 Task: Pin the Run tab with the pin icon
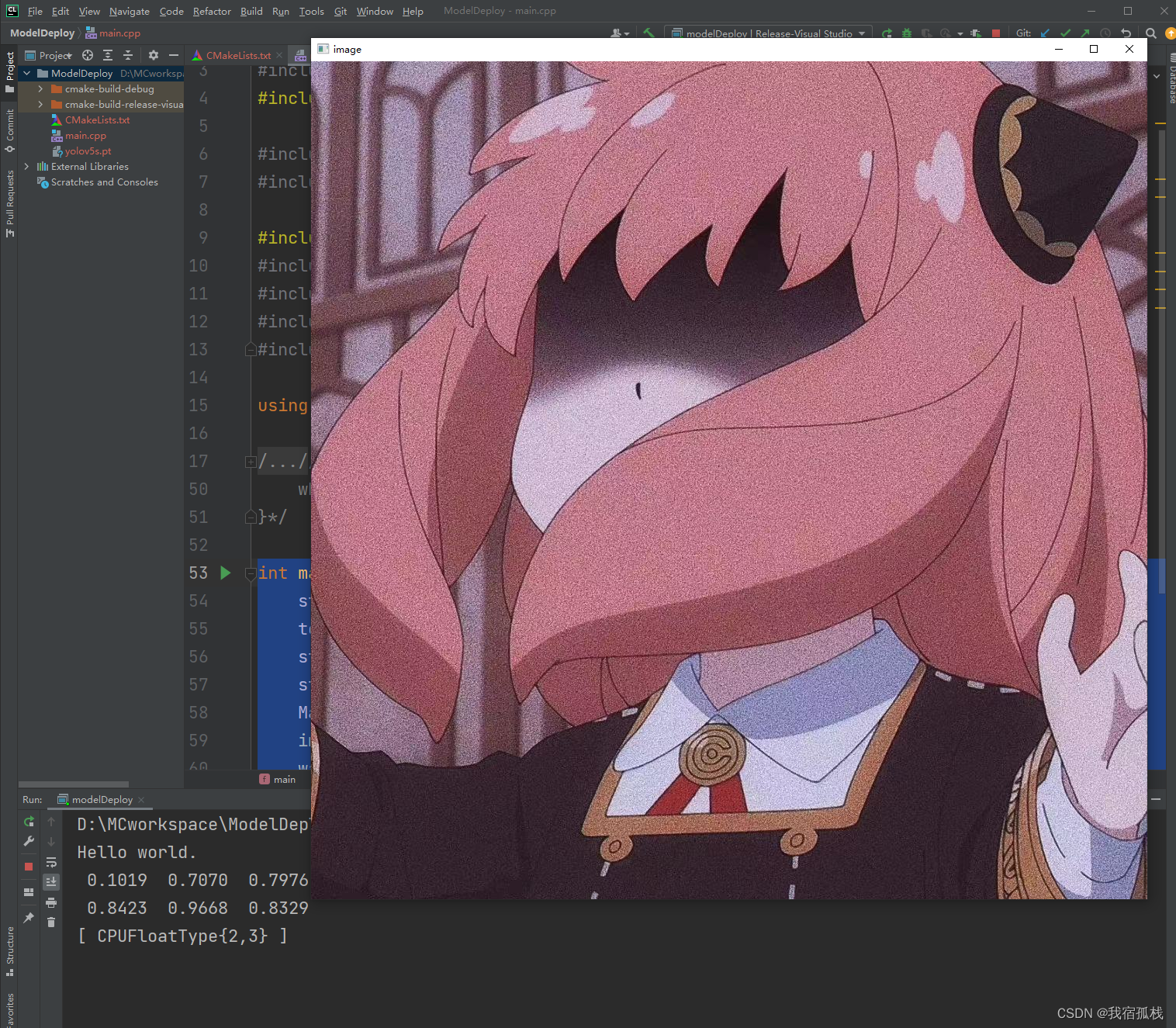(x=29, y=918)
